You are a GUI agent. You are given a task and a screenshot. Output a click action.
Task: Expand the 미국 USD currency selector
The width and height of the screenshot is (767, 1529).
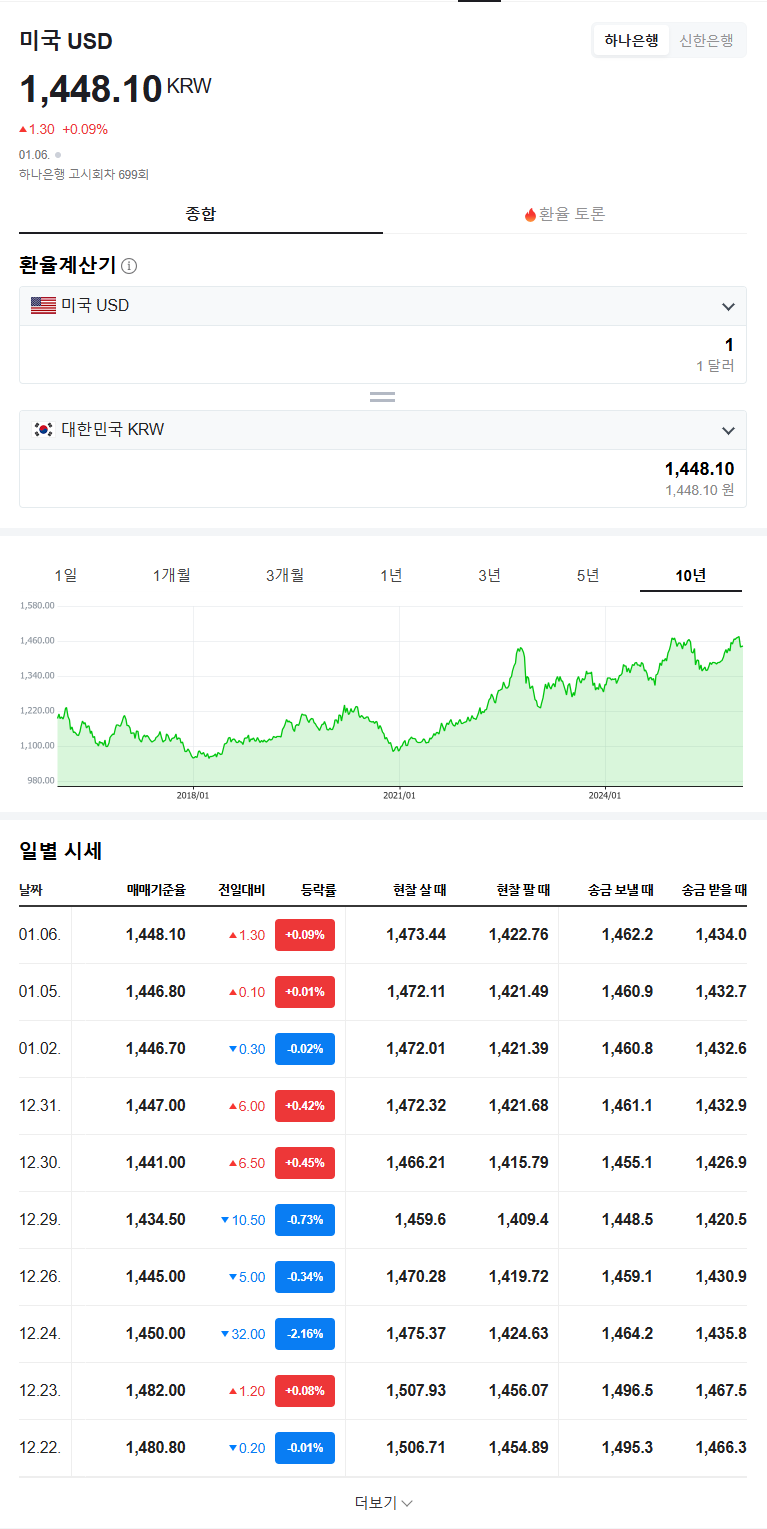[728, 305]
